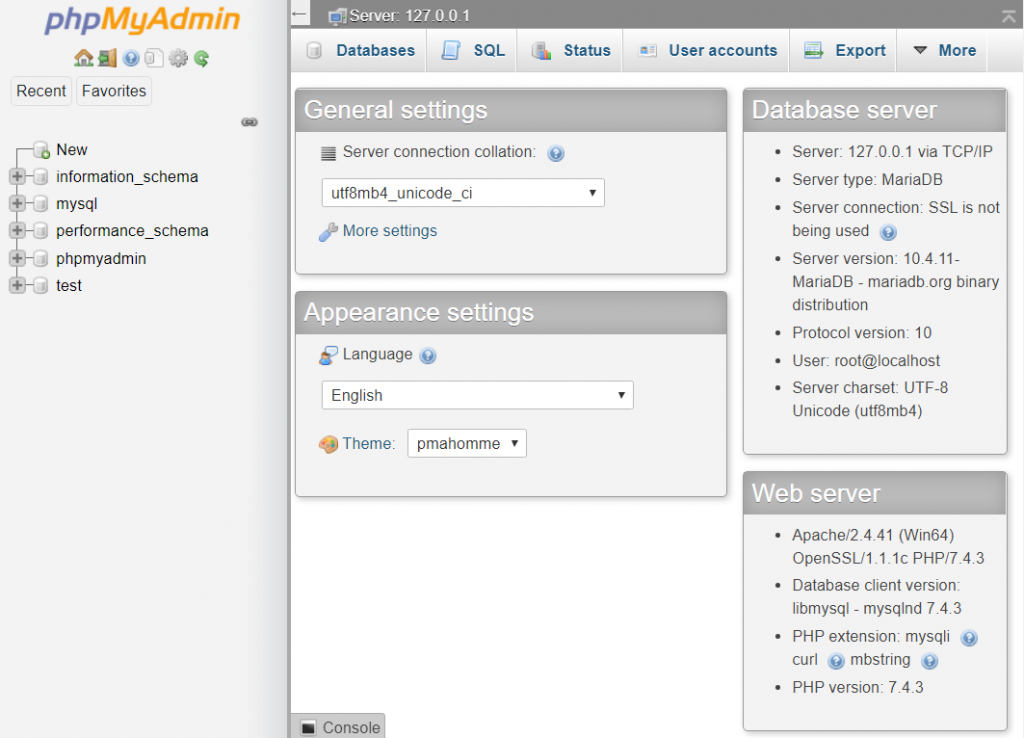Expand the information_schema database
The width and height of the screenshot is (1024, 738).
[18, 176]
